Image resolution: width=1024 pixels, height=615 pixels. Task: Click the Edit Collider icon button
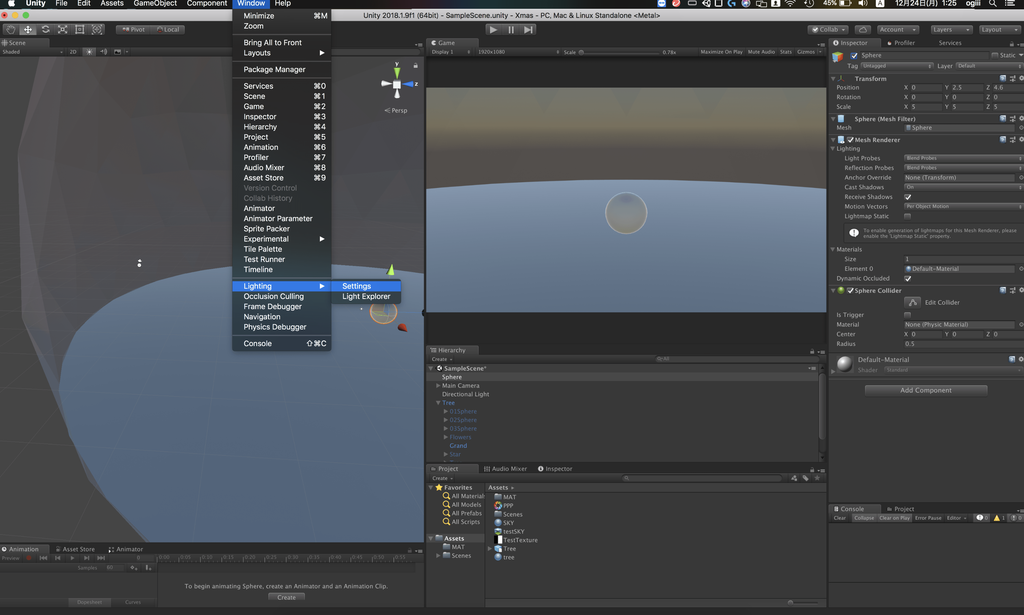click(912, 302)
